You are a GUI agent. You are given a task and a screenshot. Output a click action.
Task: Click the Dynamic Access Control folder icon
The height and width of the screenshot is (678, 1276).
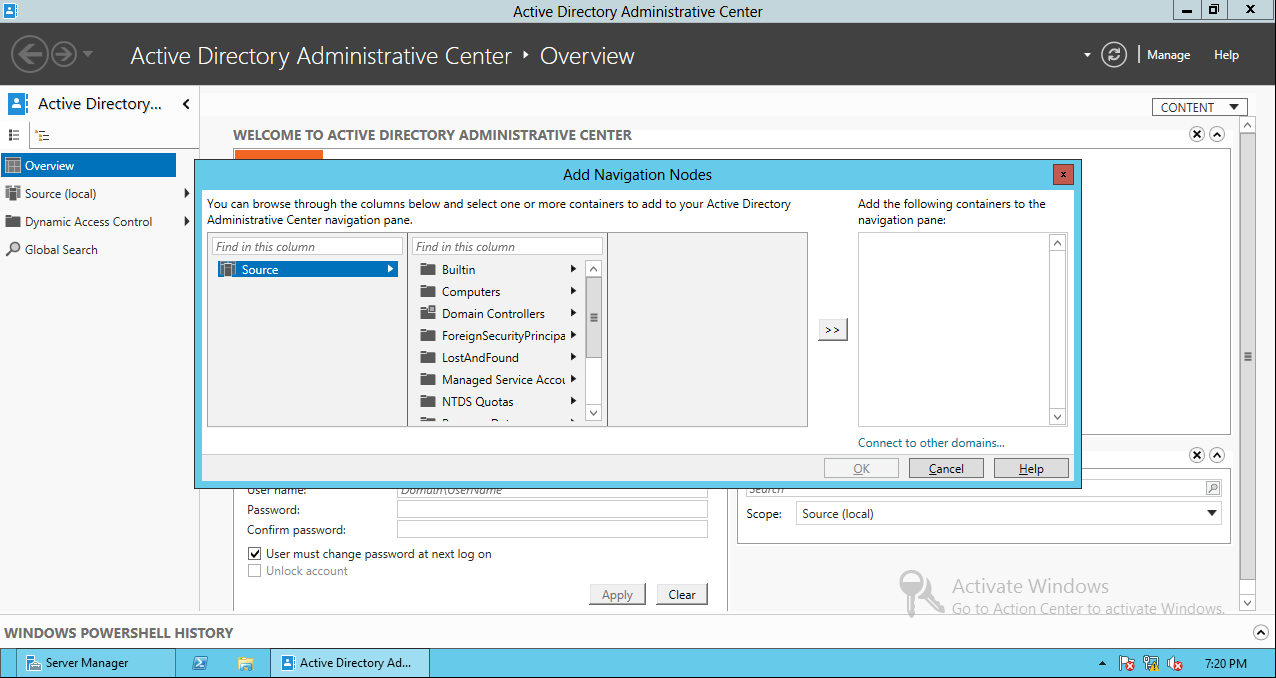pyautogui.click(x=14, y=221)
